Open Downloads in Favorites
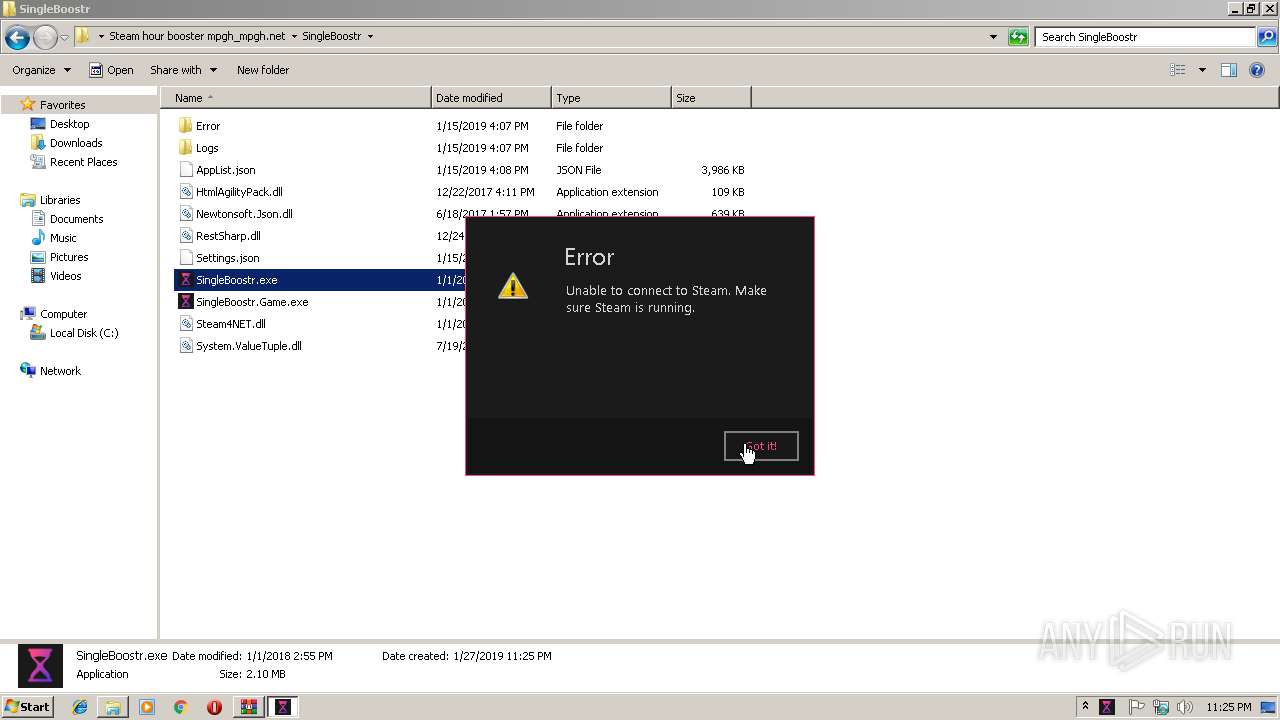This screenshot has width=1280, height=720. [76, 143]
